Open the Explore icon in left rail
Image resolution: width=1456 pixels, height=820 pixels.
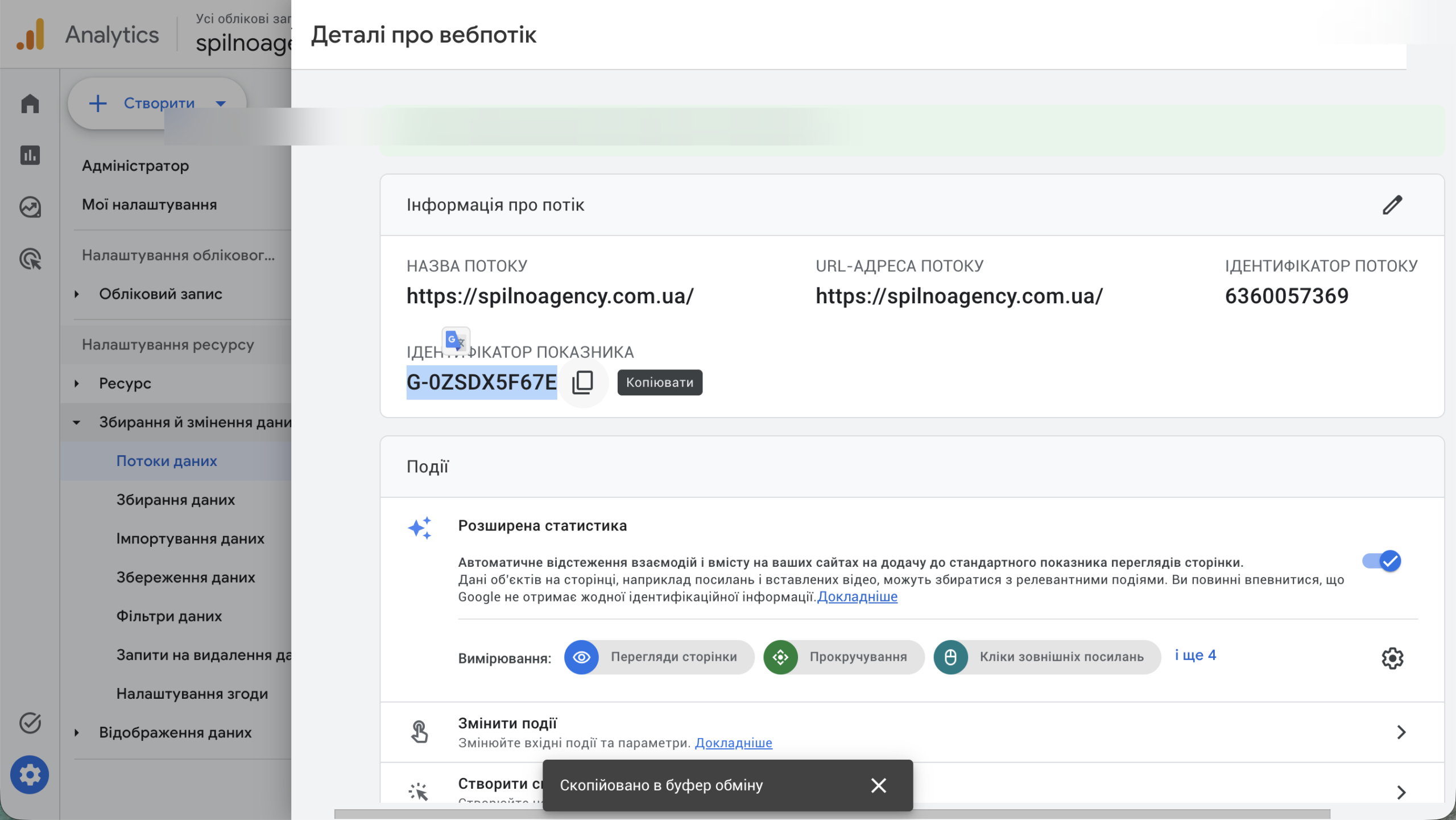(x=30, y=207)
